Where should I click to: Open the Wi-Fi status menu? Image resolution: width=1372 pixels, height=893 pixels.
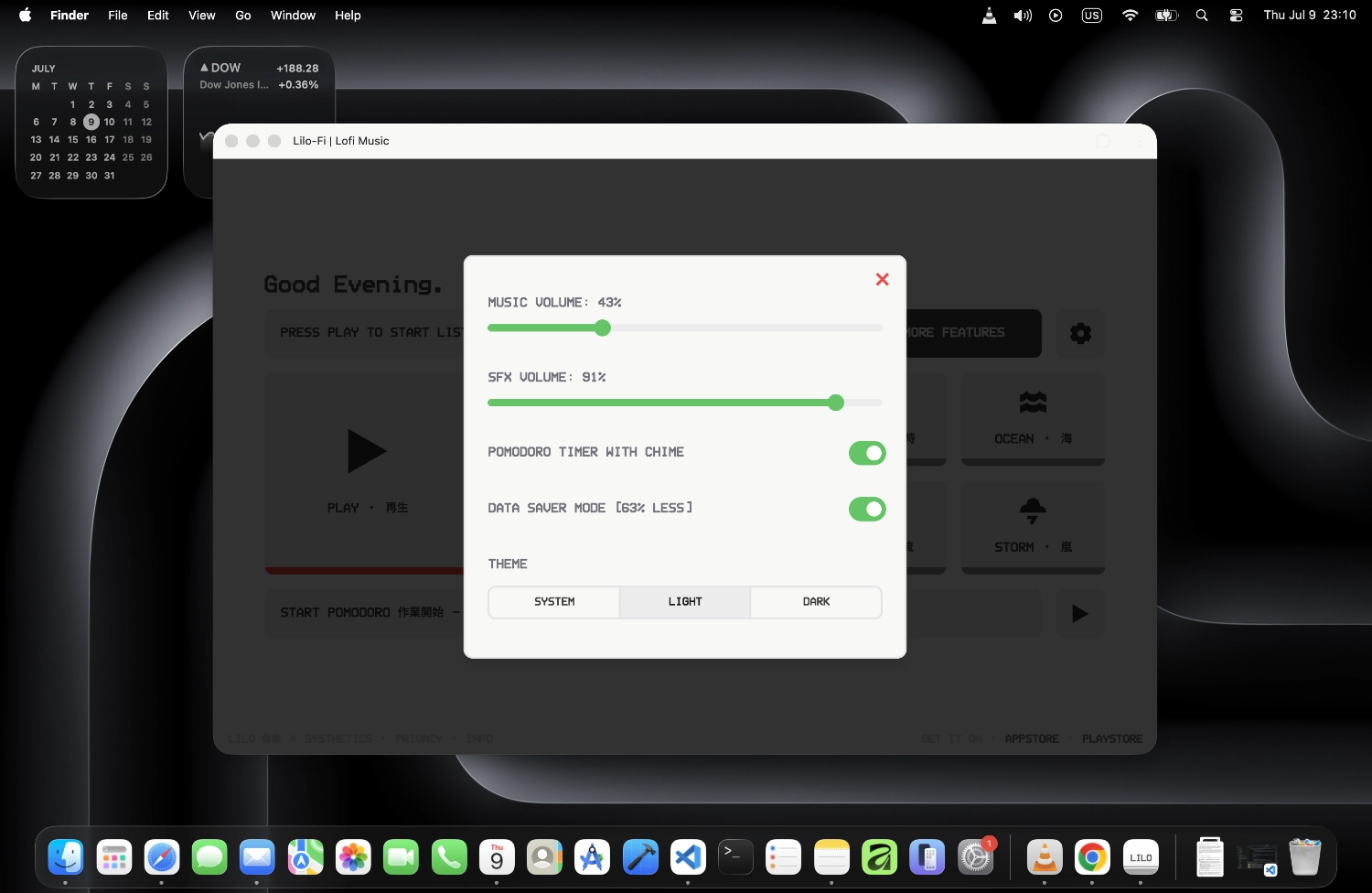tap(1131, 15)
